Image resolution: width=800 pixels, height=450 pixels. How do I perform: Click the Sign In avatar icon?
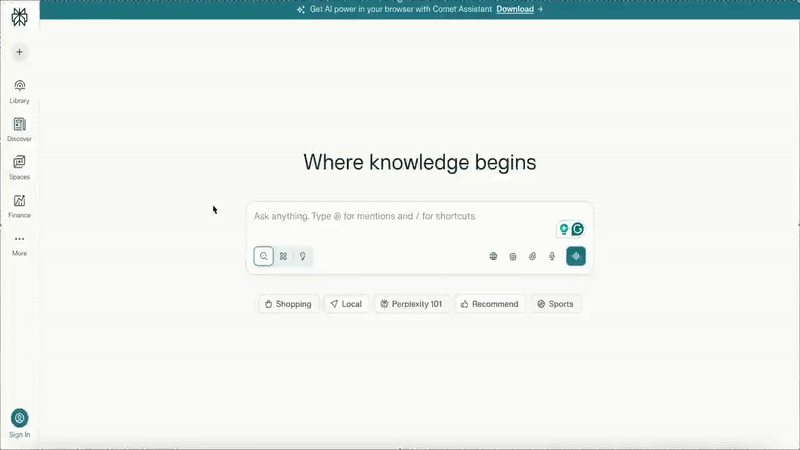[x=19, y=418]
